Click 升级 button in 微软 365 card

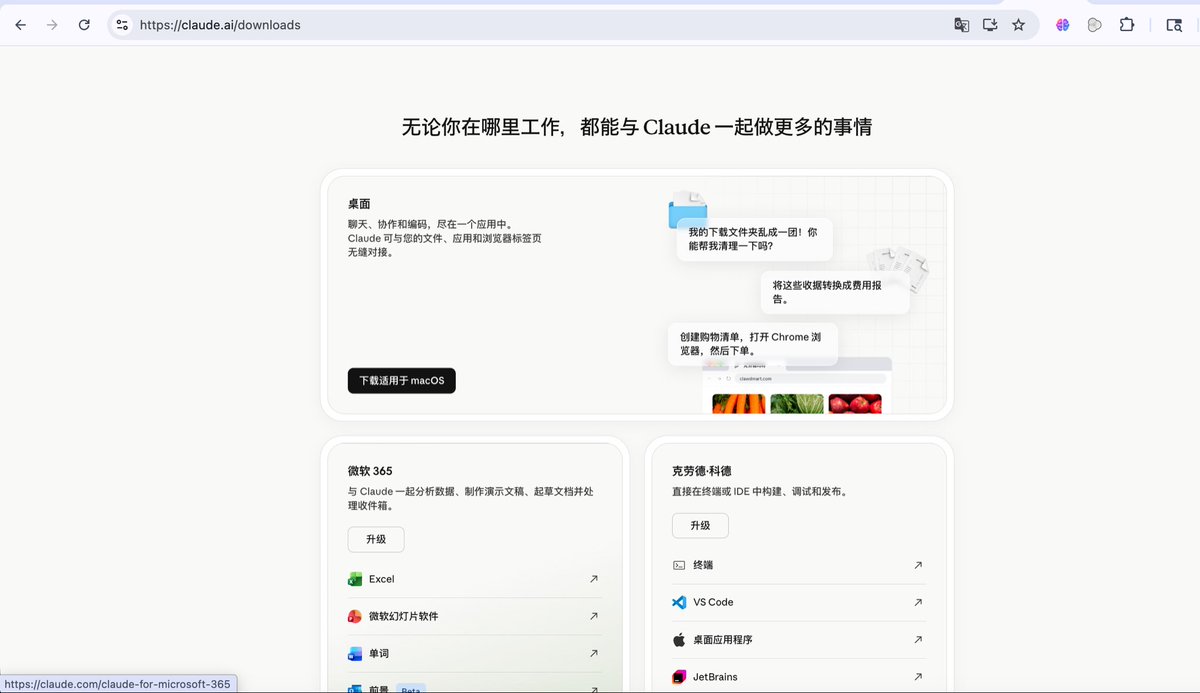[376, 539]
